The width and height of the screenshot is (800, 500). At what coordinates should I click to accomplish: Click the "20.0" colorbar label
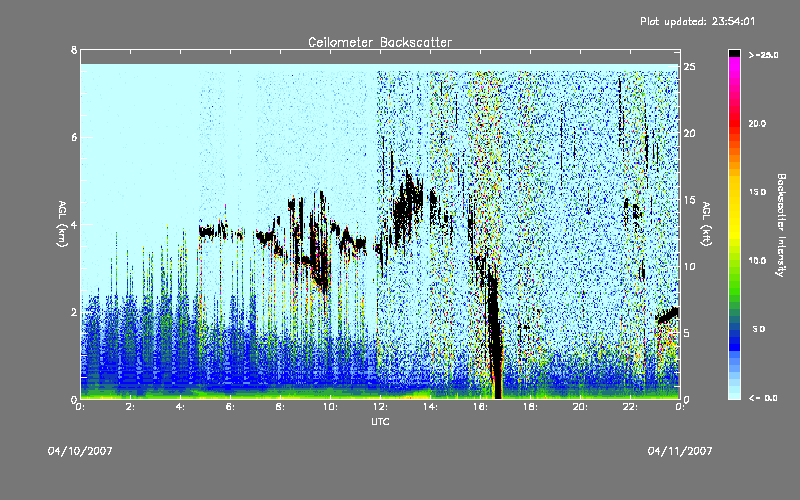coord(757,123)
